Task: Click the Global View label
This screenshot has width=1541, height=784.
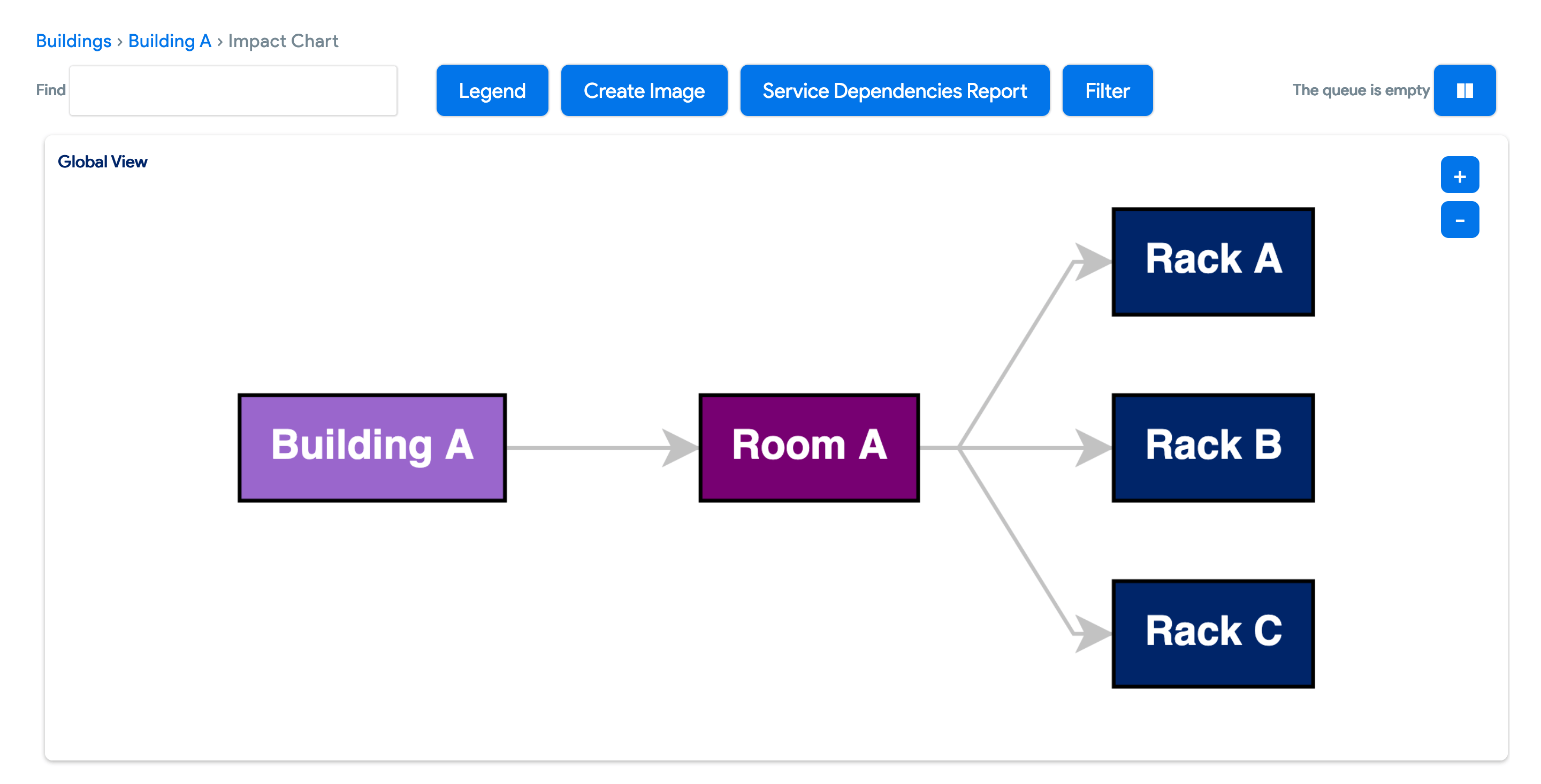Action: pos(102,162)
